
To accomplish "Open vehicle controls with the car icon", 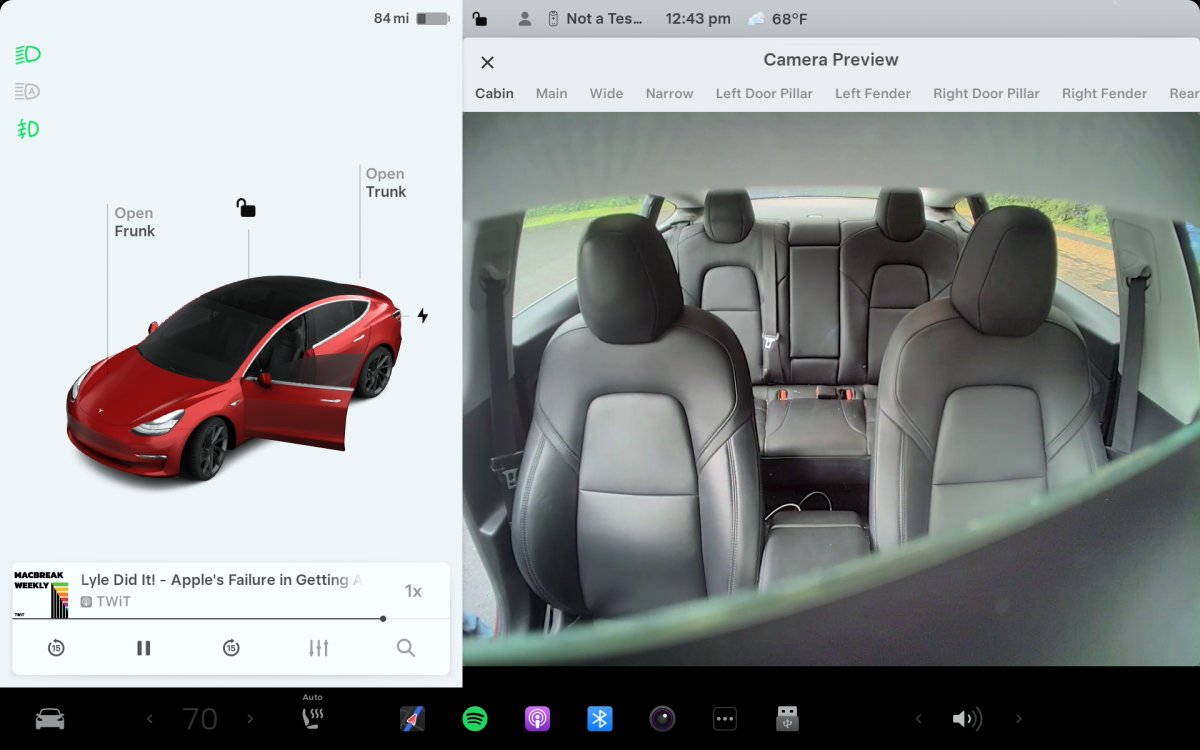I will pos(49,718).
